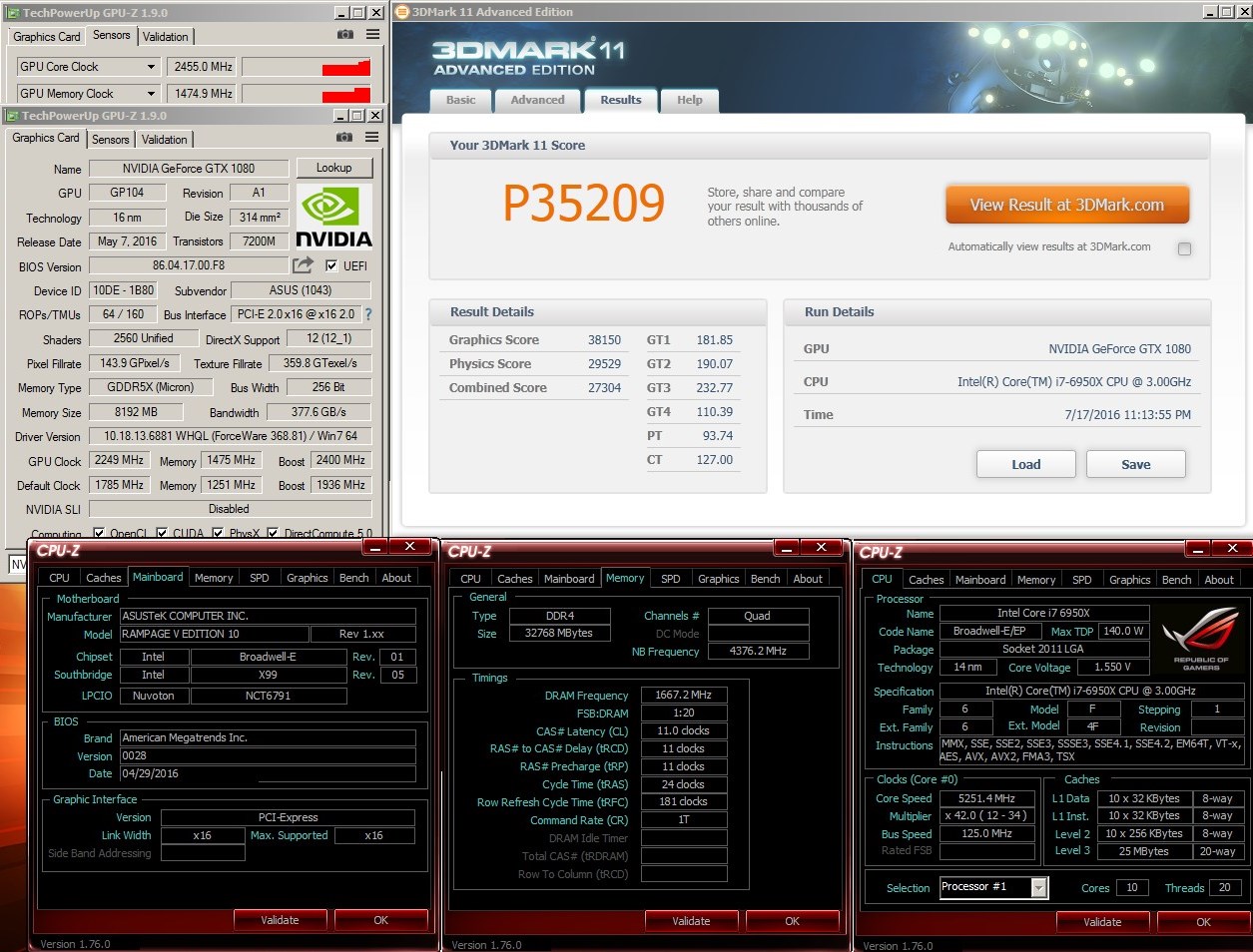Open the hamburger menu in the GPU-Z Graphics Card window

pyautogui.click(x=372, y=138)
